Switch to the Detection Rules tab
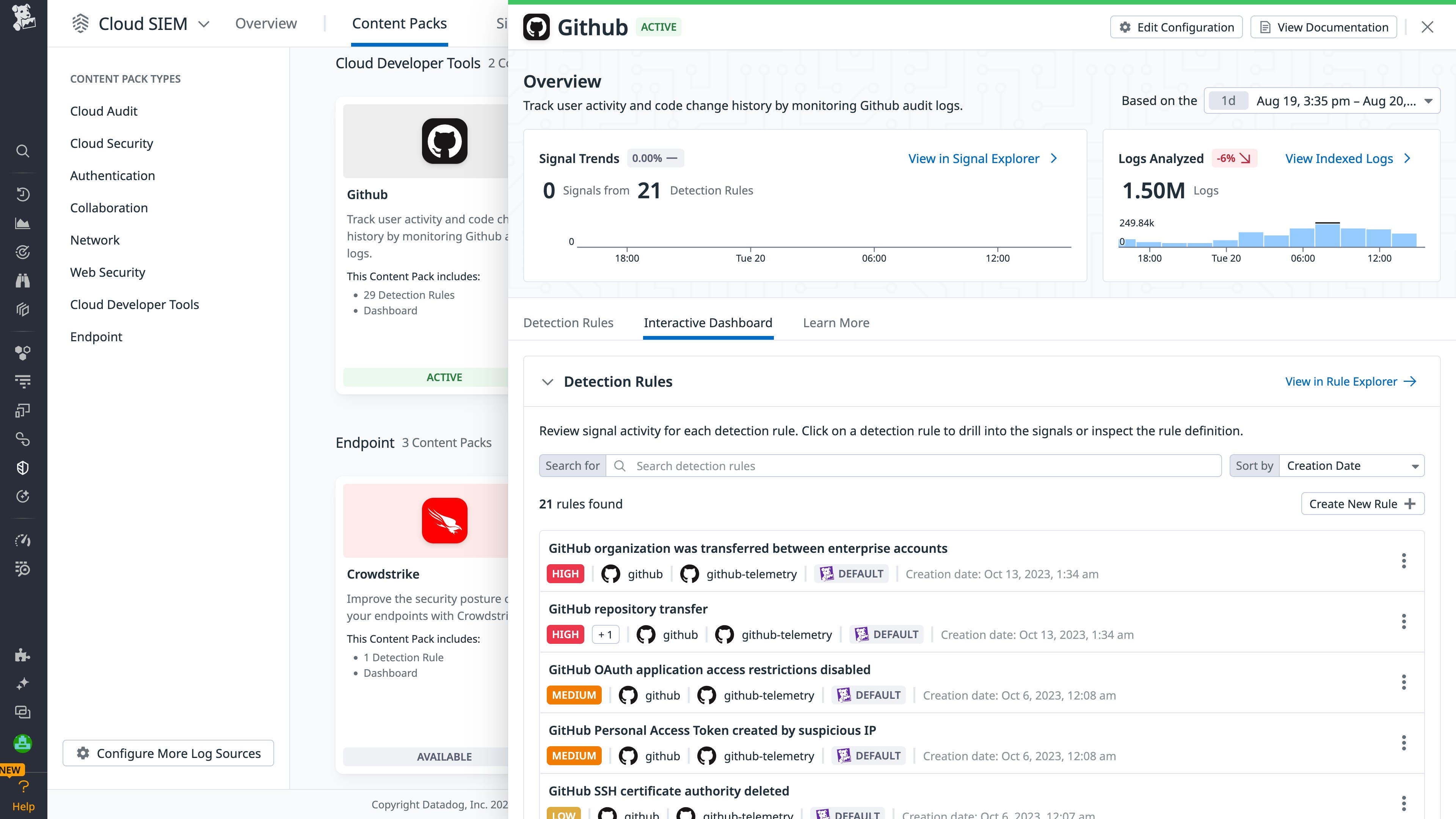Image resolution: width=1456 pixels, height=819 pixels. tap(568, 323)
